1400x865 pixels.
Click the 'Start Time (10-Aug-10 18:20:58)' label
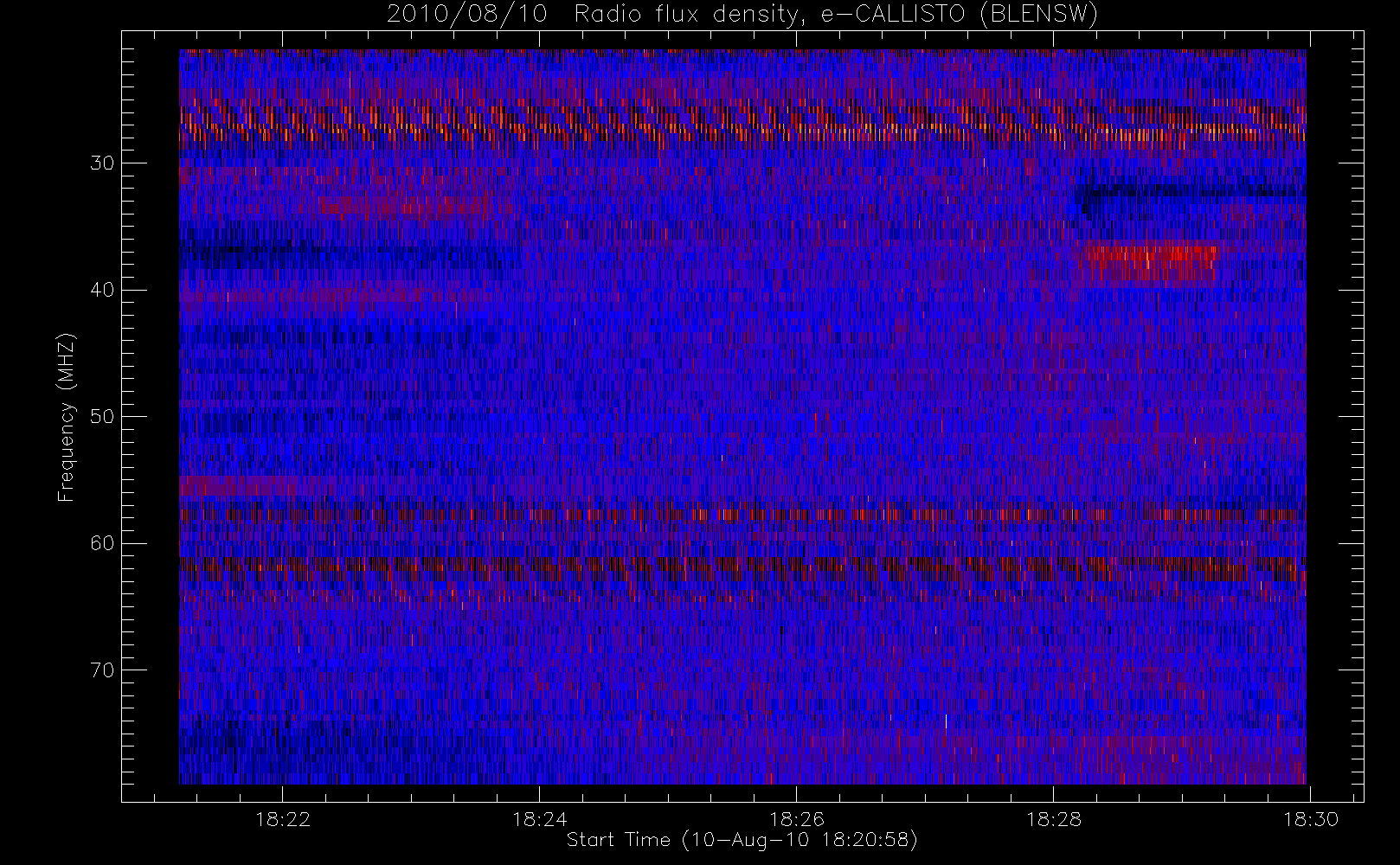point(742,840)
